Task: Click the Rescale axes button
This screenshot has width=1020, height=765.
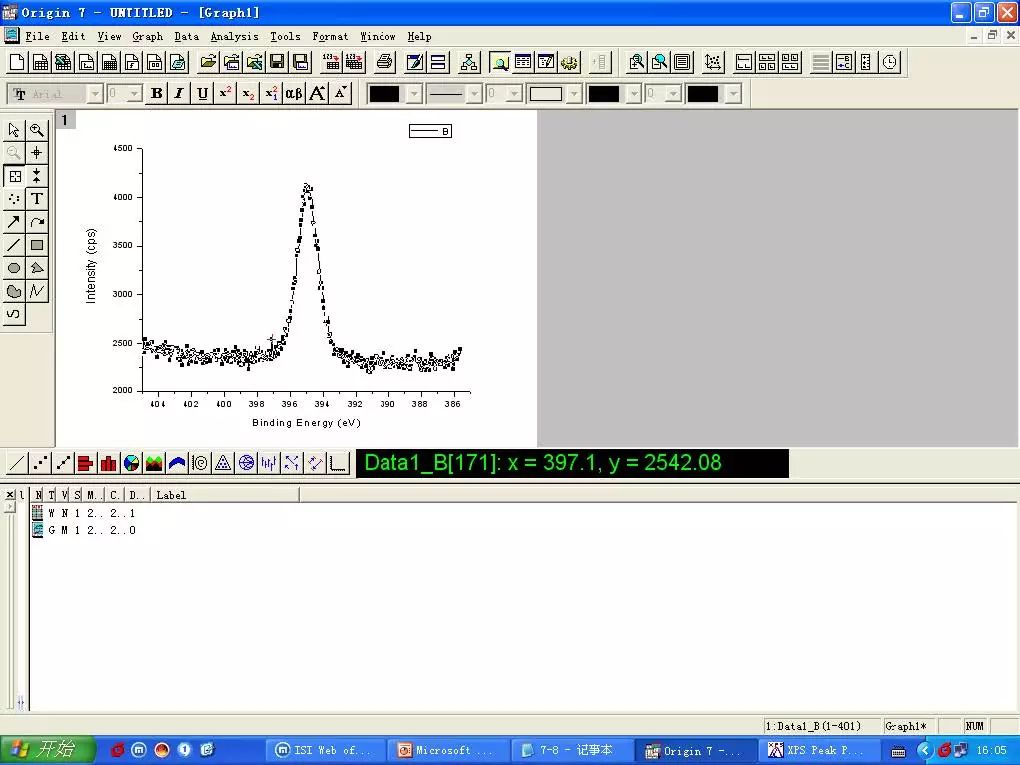Action: click(x=713, y=62)
